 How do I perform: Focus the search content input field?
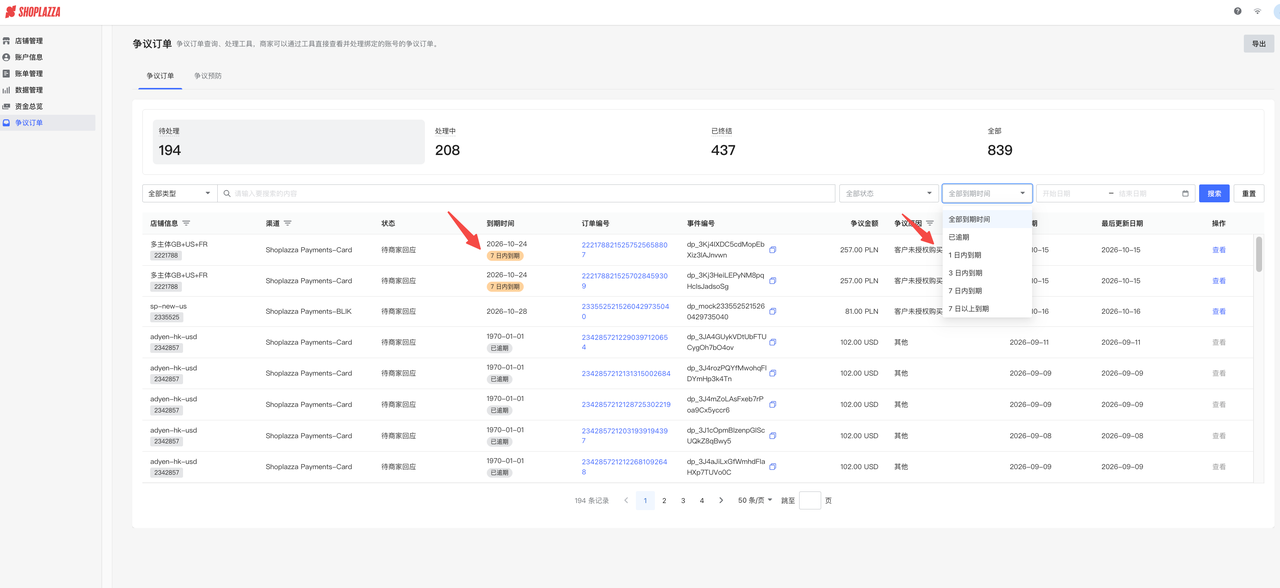tap(526, 193)
